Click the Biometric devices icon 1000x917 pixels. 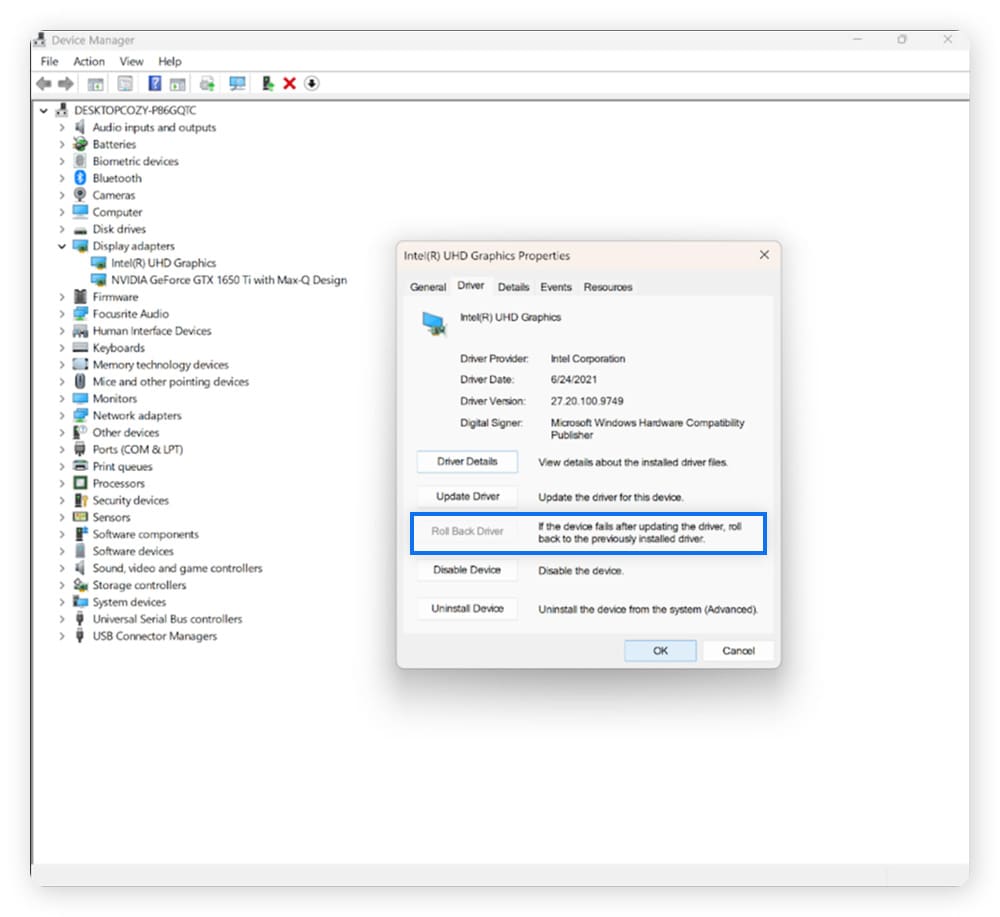[80, 161]
